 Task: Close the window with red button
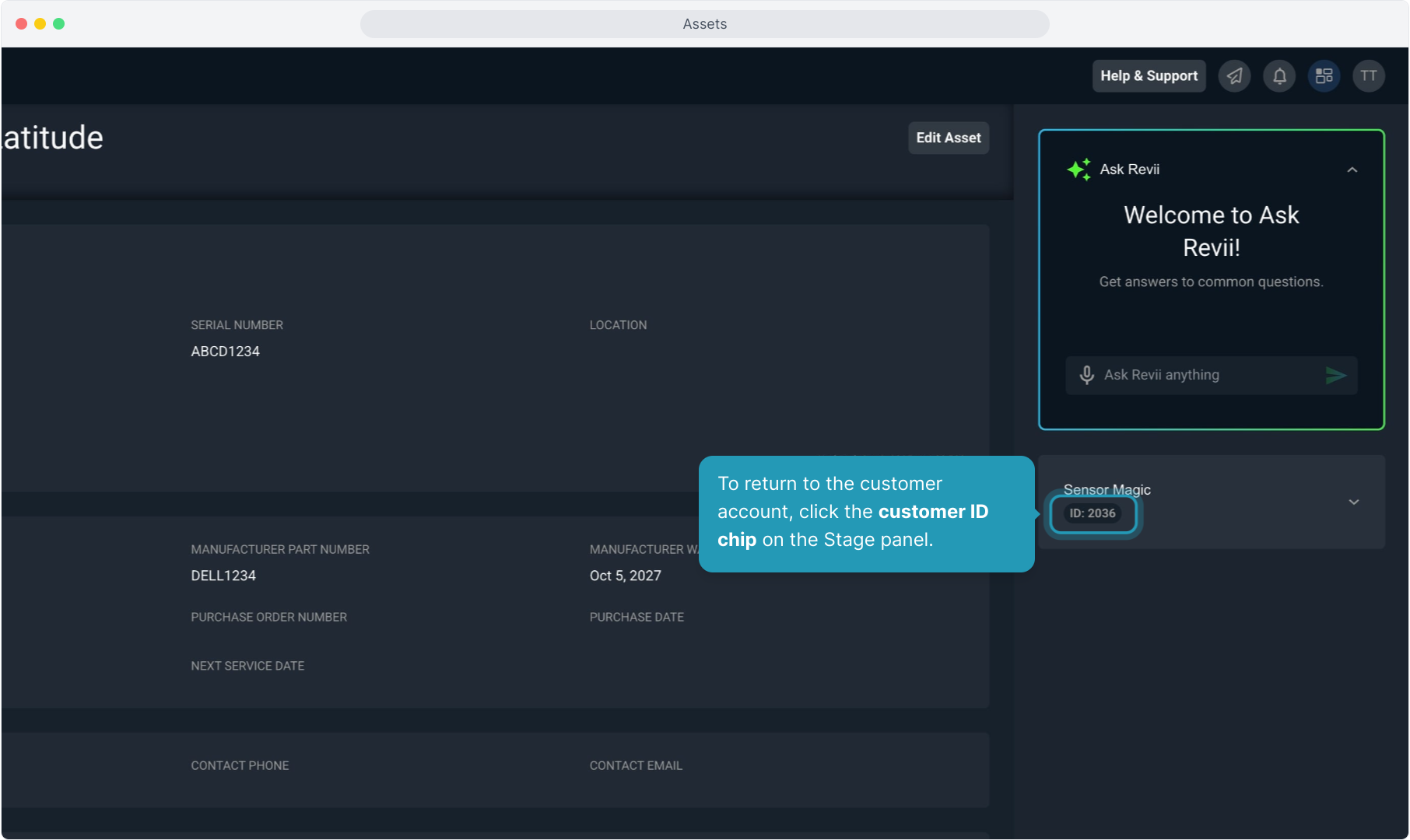tap(22, 24)
